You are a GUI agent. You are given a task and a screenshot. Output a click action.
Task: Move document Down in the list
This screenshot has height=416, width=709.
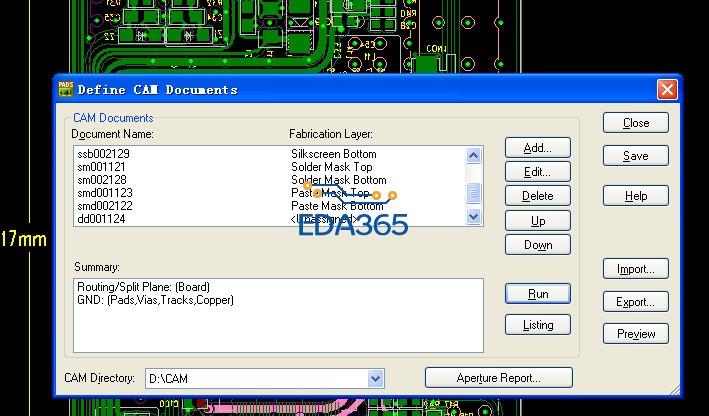pos(538,245)
